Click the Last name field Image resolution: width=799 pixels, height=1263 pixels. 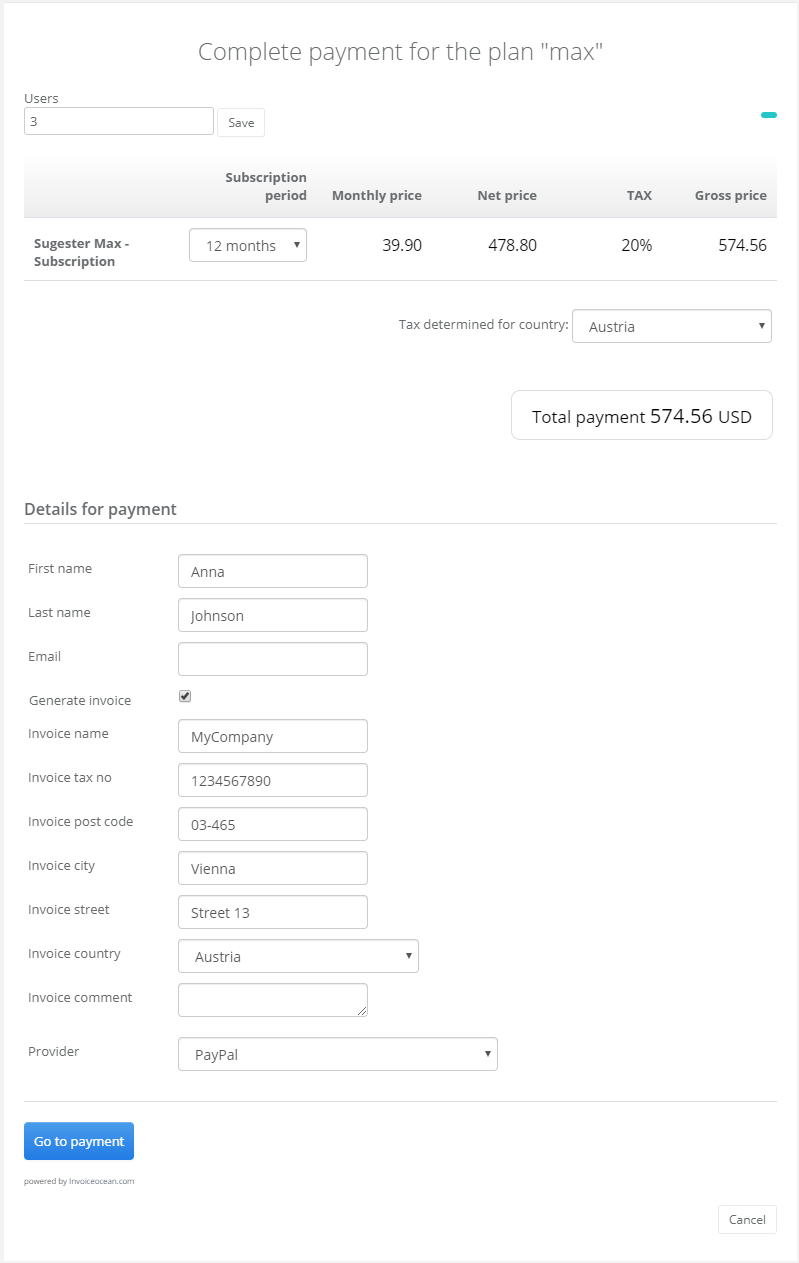[x=272, y=615]
